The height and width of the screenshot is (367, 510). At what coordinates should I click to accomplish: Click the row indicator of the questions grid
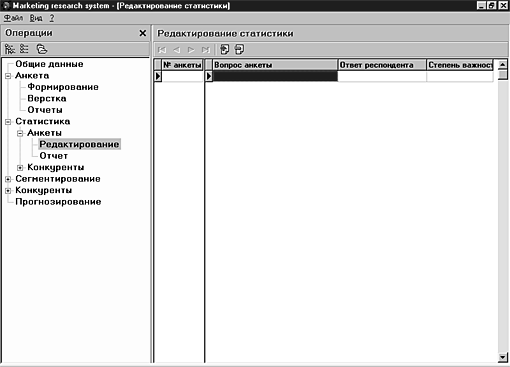click(209, 76)
